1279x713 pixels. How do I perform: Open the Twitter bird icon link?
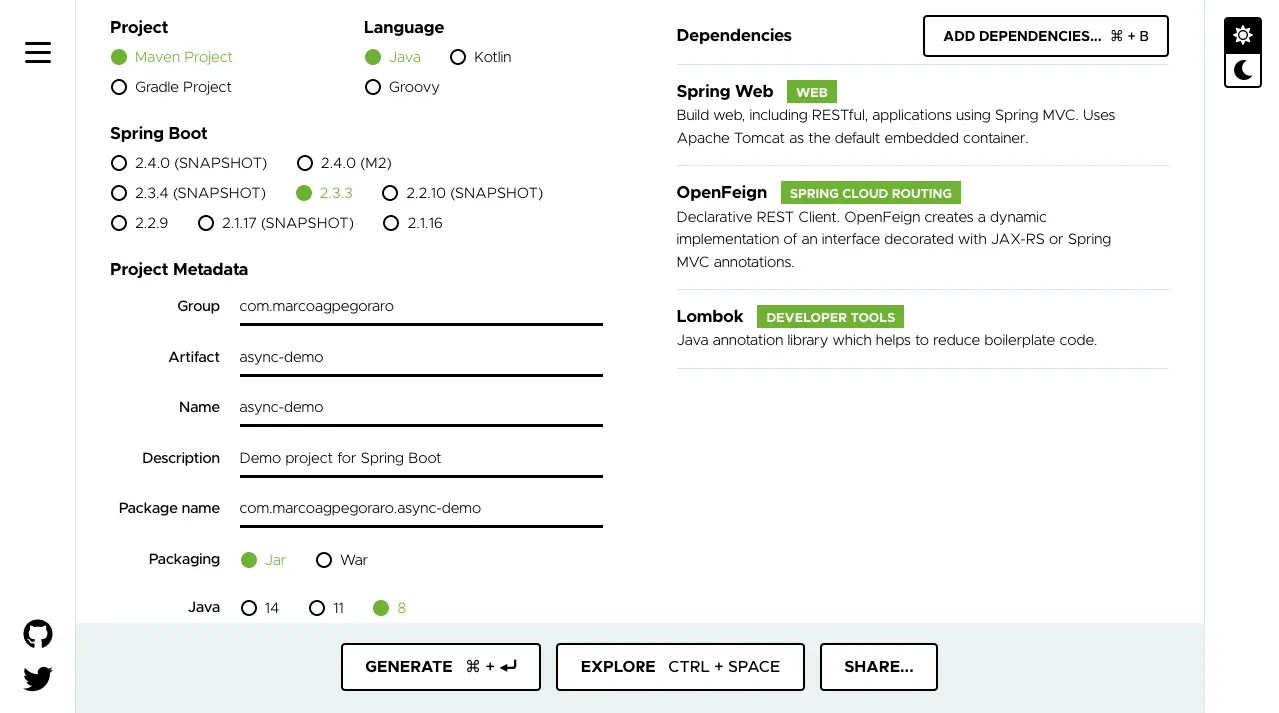(38, 679)
